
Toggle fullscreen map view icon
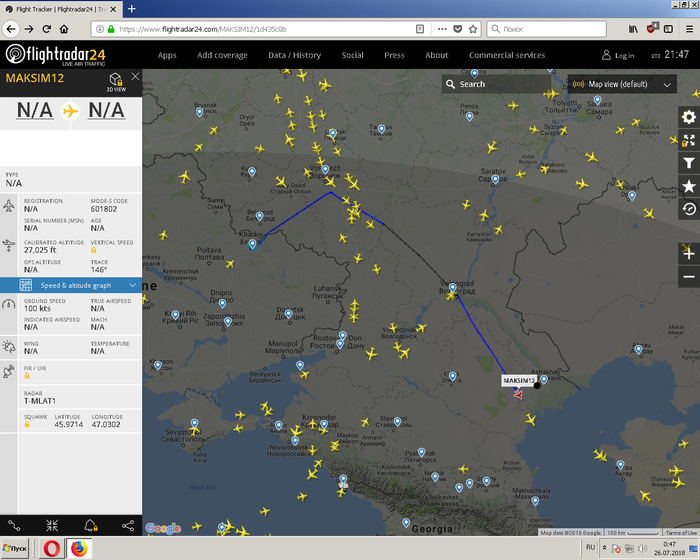(689, 140)
